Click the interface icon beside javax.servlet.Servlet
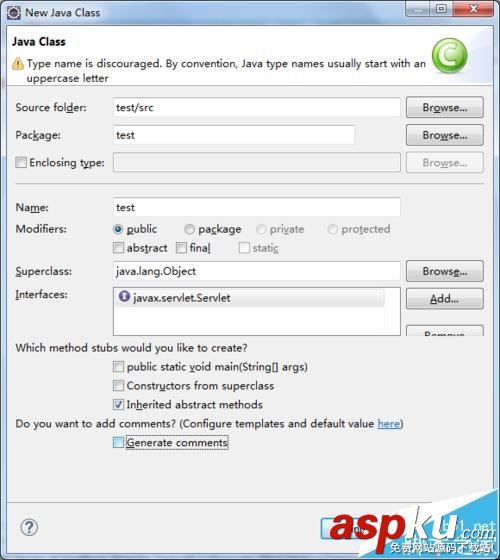The image size is (500, 560). pos(124,296)
